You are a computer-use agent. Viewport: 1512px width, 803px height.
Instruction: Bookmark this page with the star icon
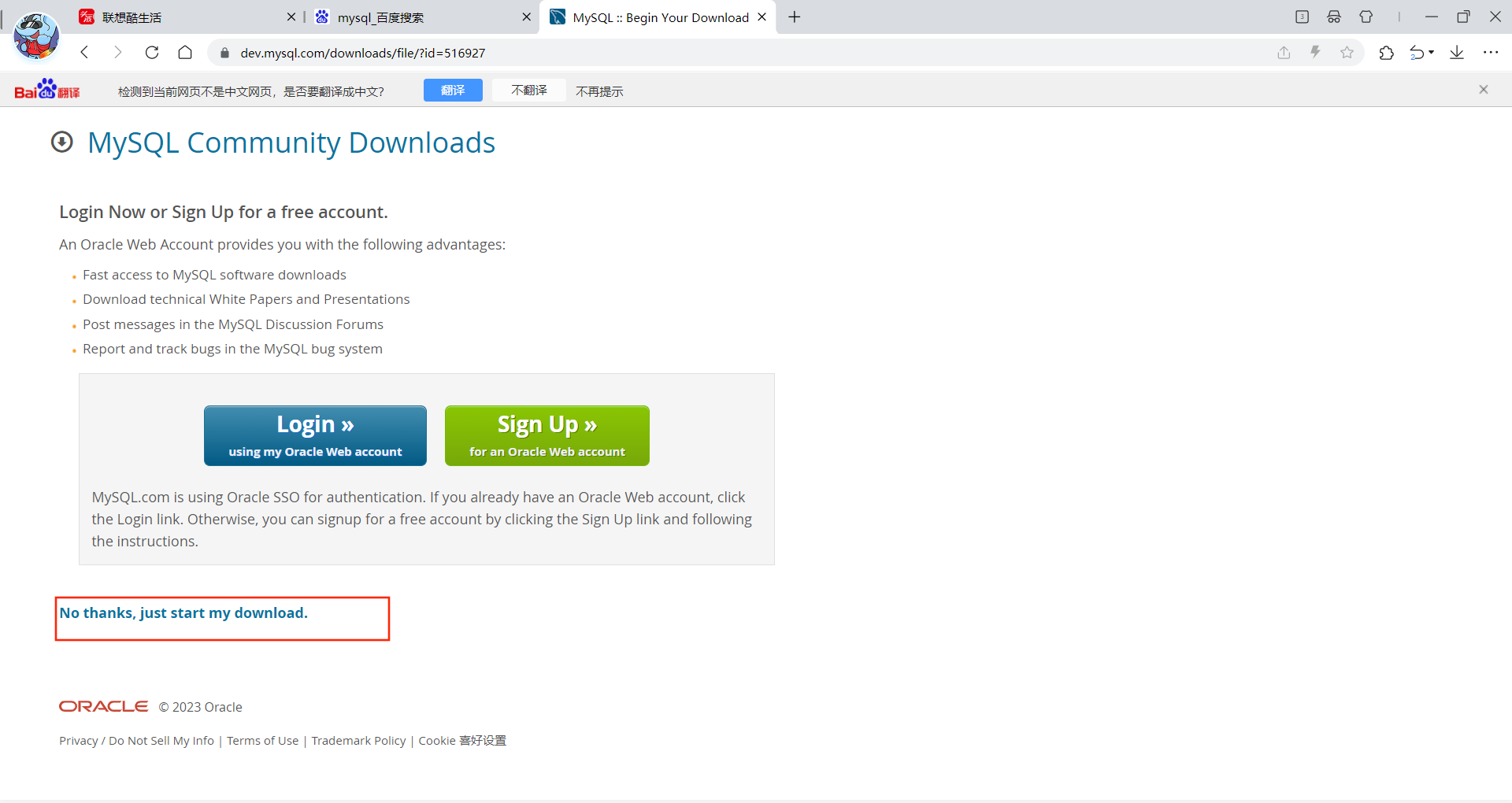click(x=1347, y=53)
